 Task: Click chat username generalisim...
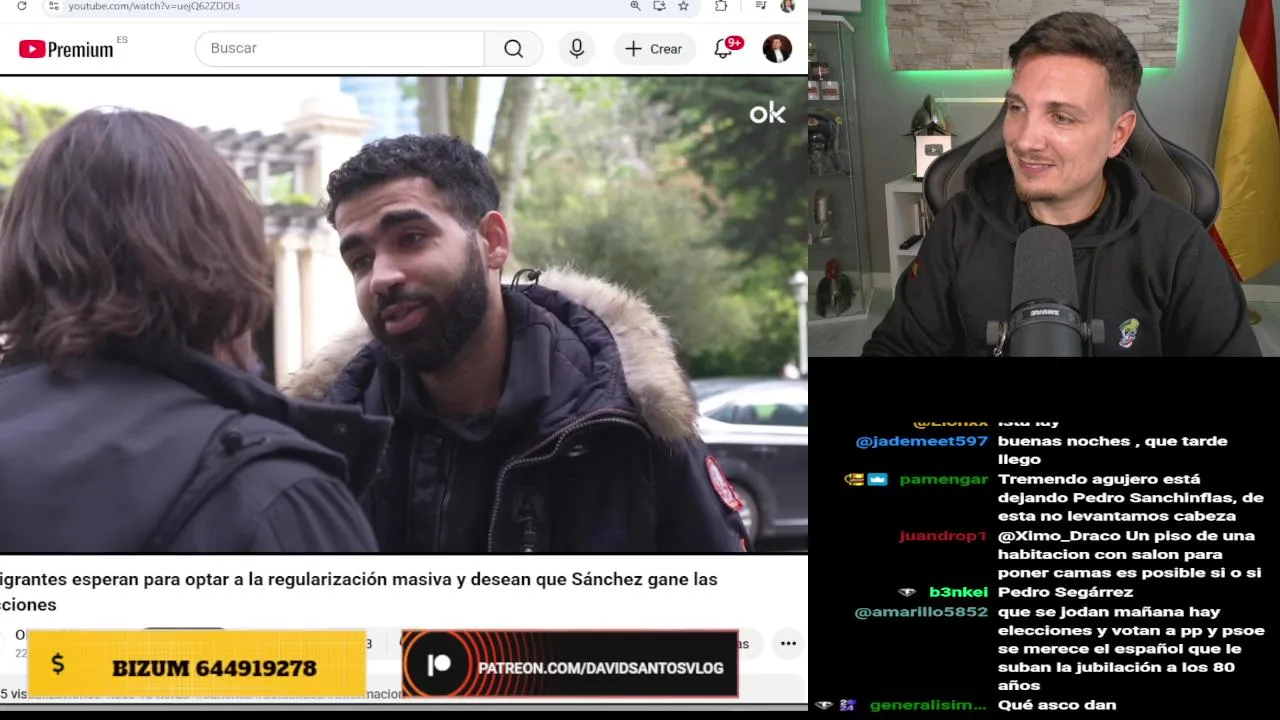click(929, 705)
